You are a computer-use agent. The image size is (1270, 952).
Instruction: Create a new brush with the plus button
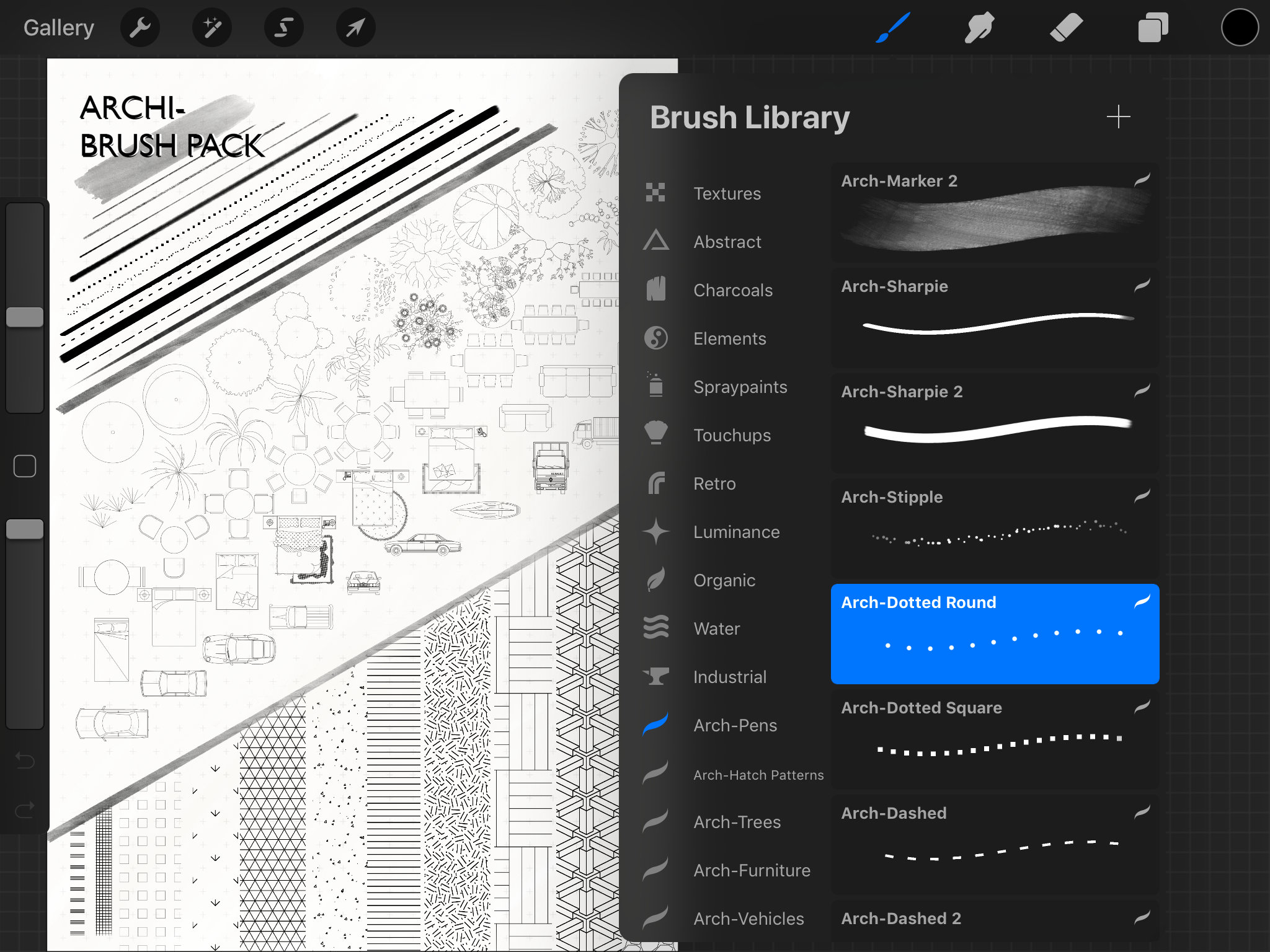click(1118, 117)
